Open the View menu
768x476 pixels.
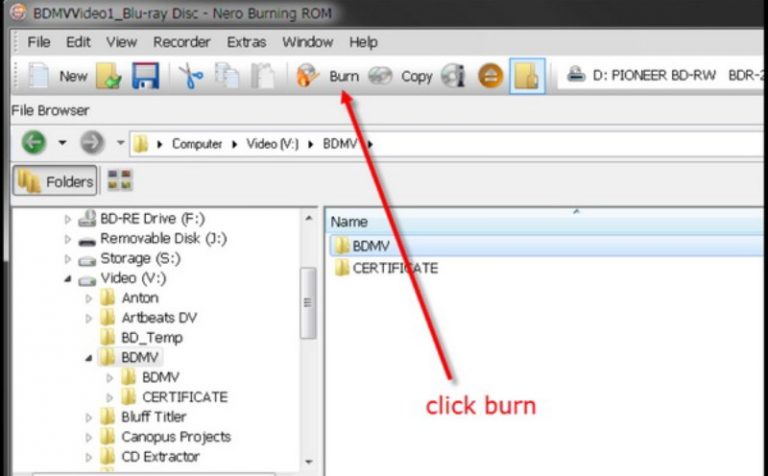click(x=121, y=42)
